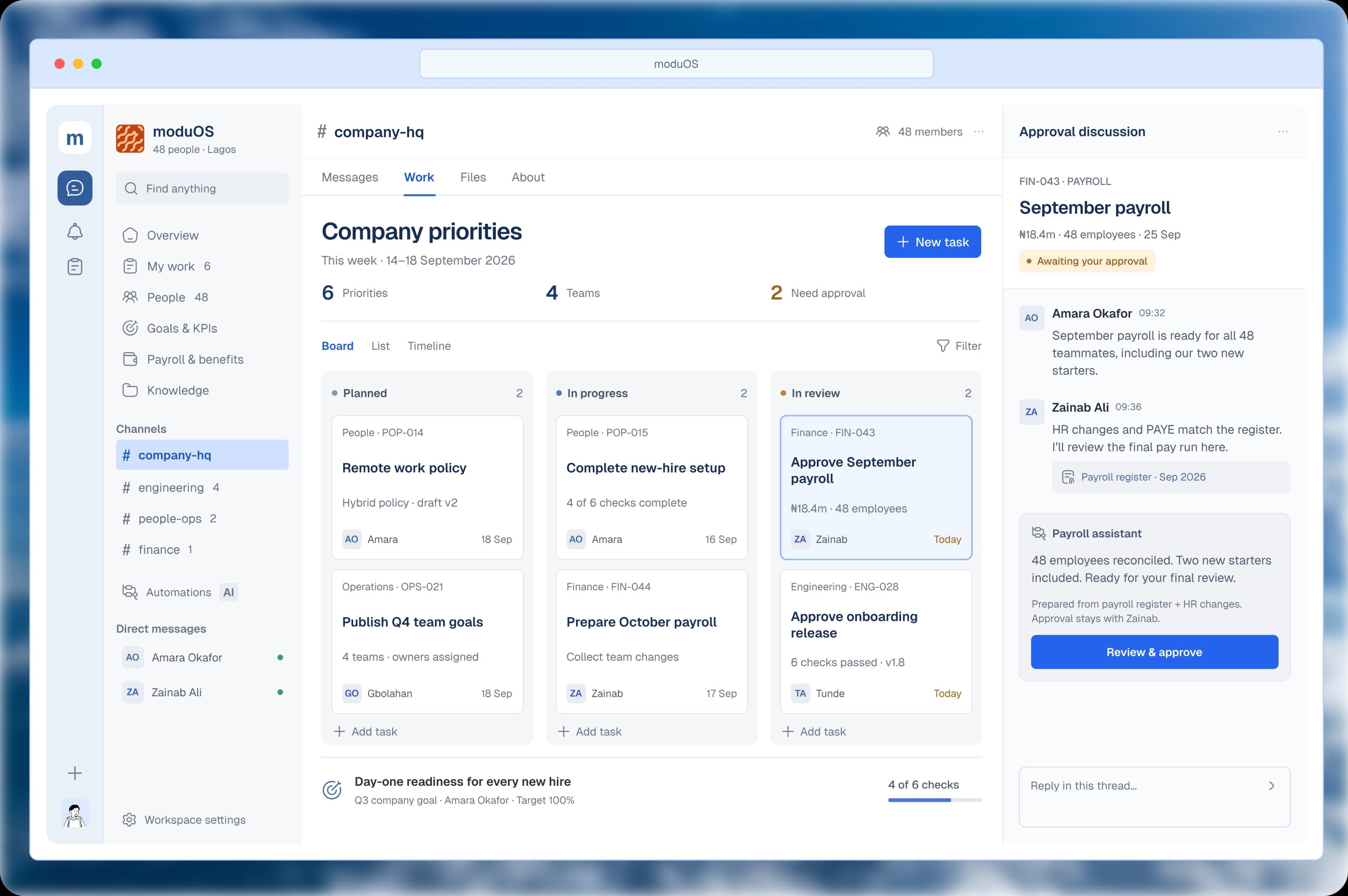Switch to the Work tab
Viewport: 1348px width, 896px height.
(x=419, y=177)
